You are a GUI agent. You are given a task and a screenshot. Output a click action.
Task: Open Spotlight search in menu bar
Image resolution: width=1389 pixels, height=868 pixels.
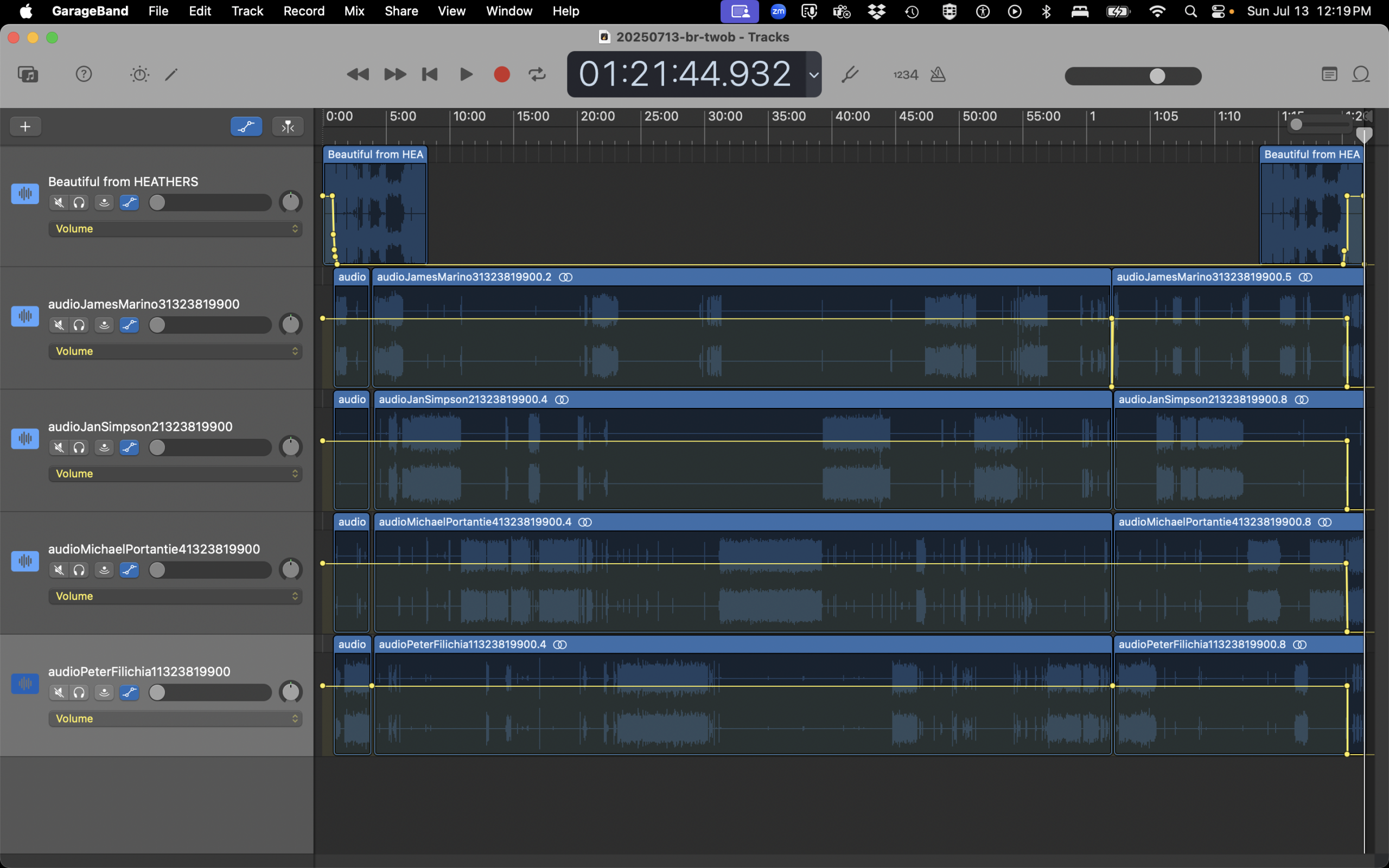(1190, 11)
